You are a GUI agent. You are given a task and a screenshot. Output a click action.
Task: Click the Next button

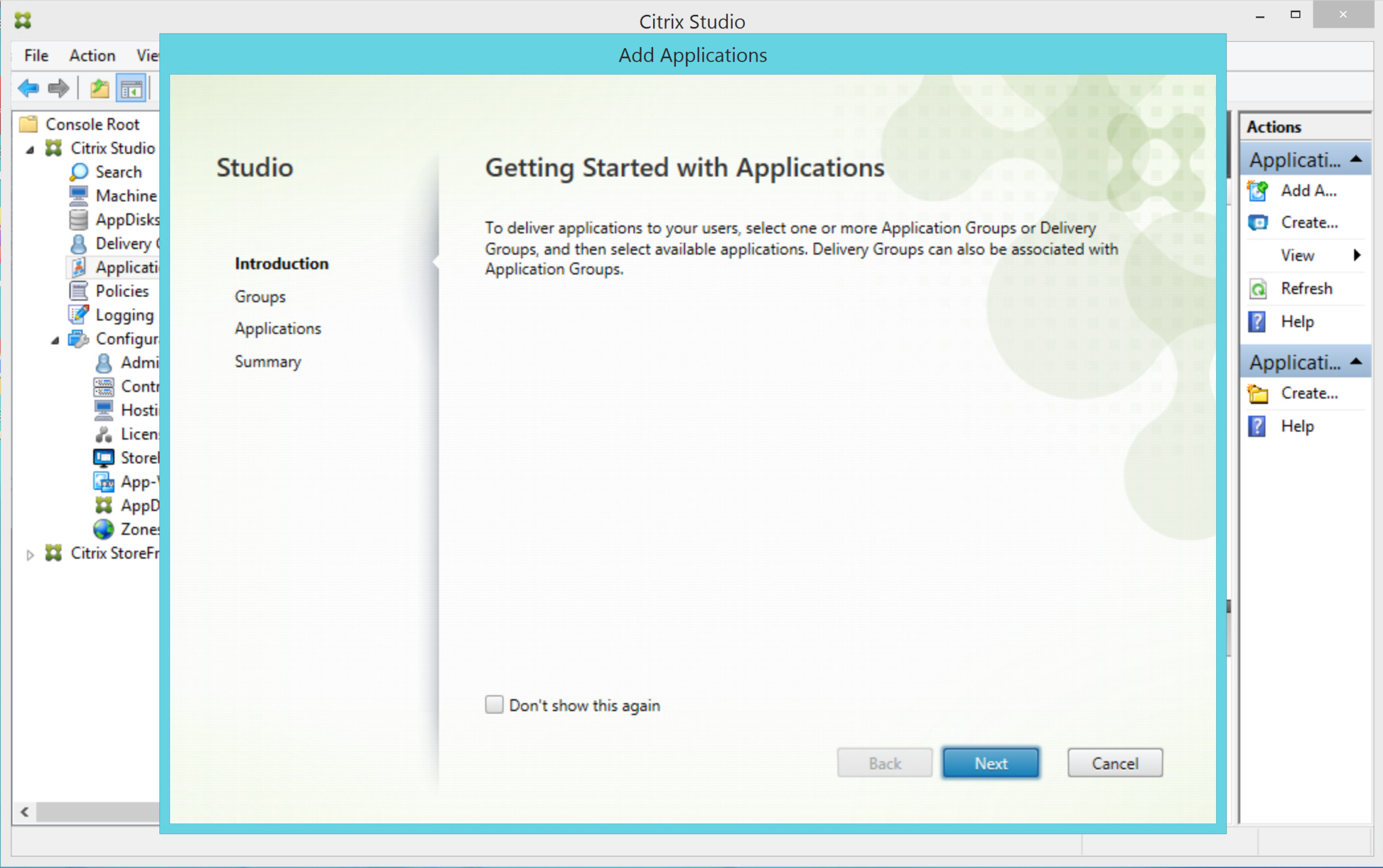coord(991,763)
